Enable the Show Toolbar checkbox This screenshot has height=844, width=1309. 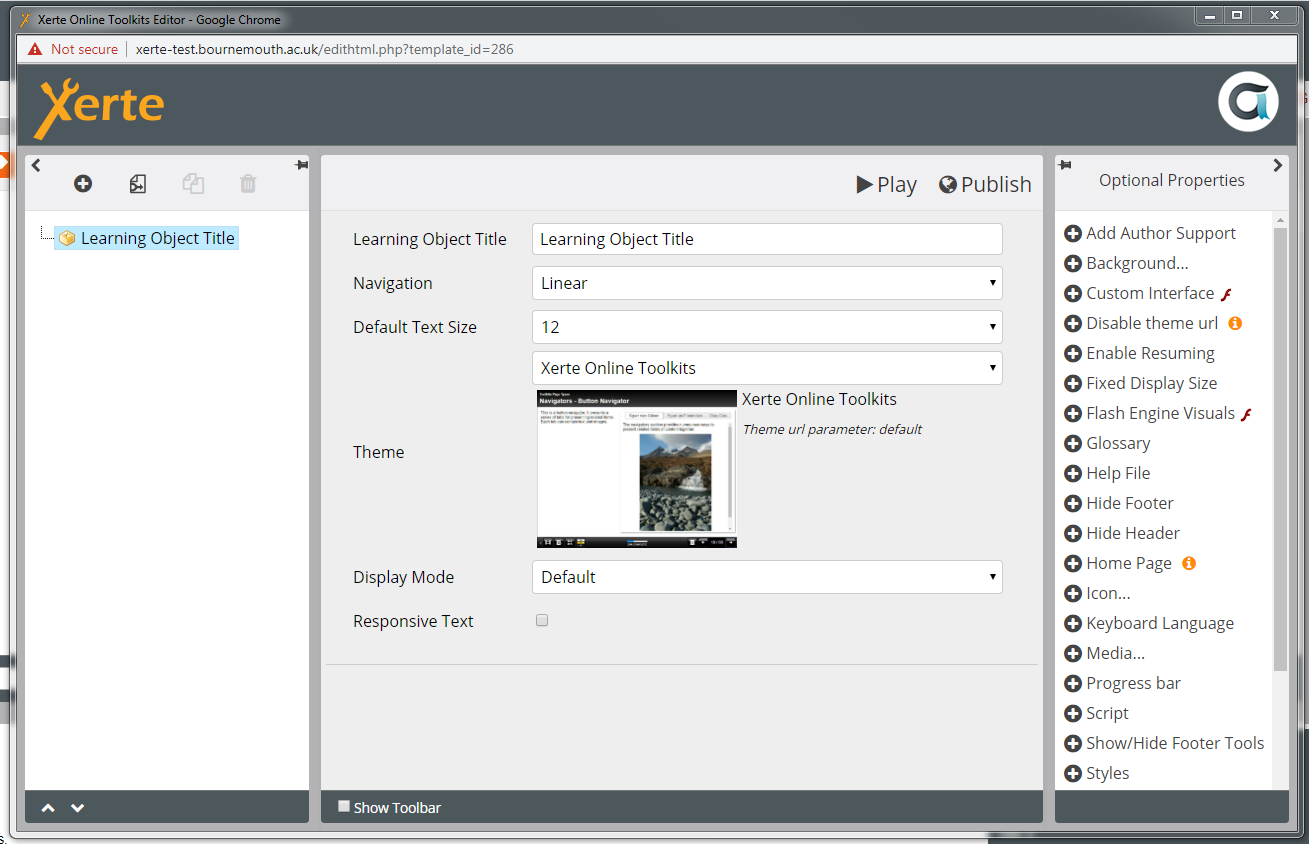(344, 806)
